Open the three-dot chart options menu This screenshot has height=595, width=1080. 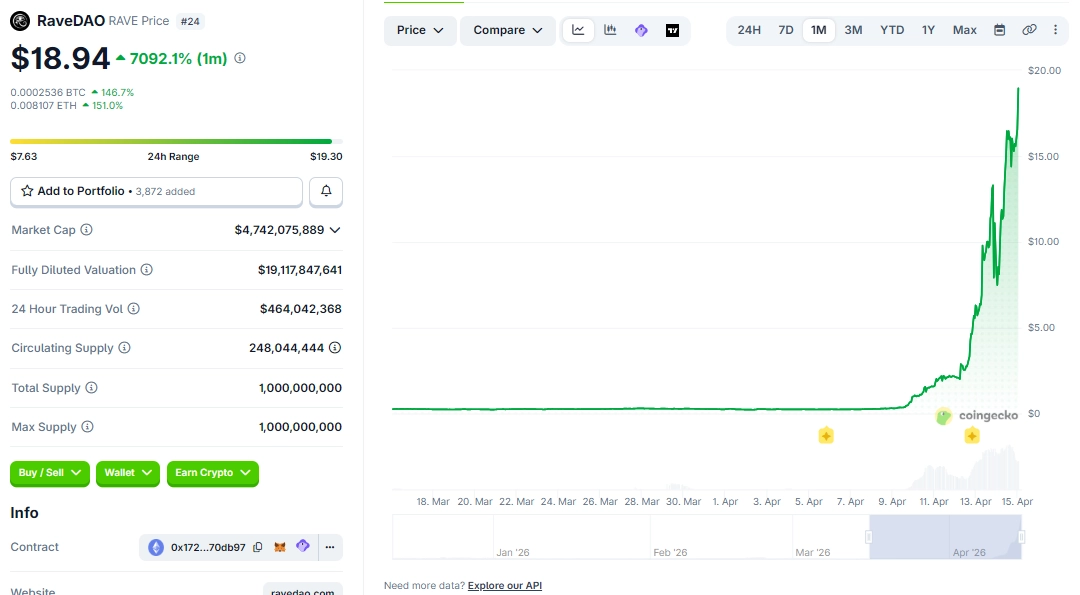coord(1056,29)
